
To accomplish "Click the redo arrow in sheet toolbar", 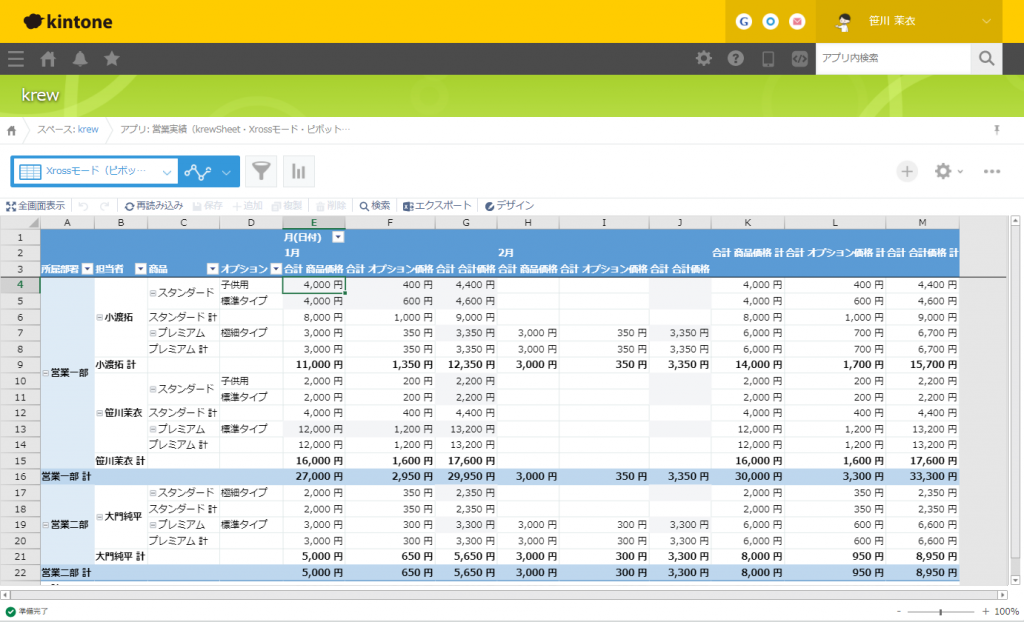I will point(104,206).
